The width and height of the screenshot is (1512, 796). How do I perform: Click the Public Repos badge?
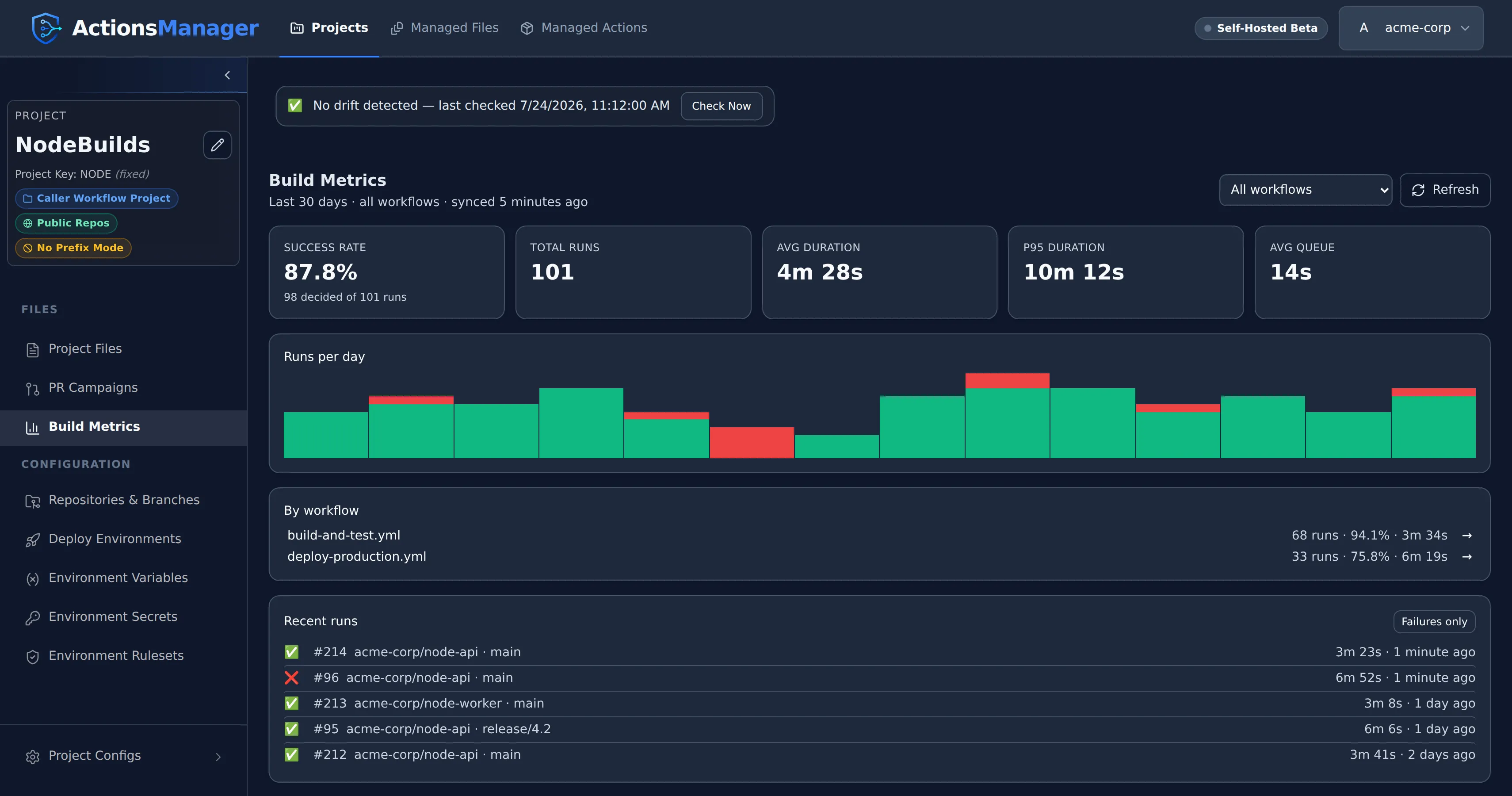(x=66, y=223)
